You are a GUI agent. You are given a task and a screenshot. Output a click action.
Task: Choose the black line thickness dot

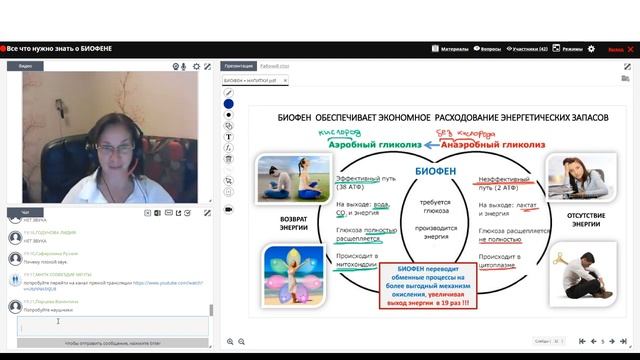point(229,115)
